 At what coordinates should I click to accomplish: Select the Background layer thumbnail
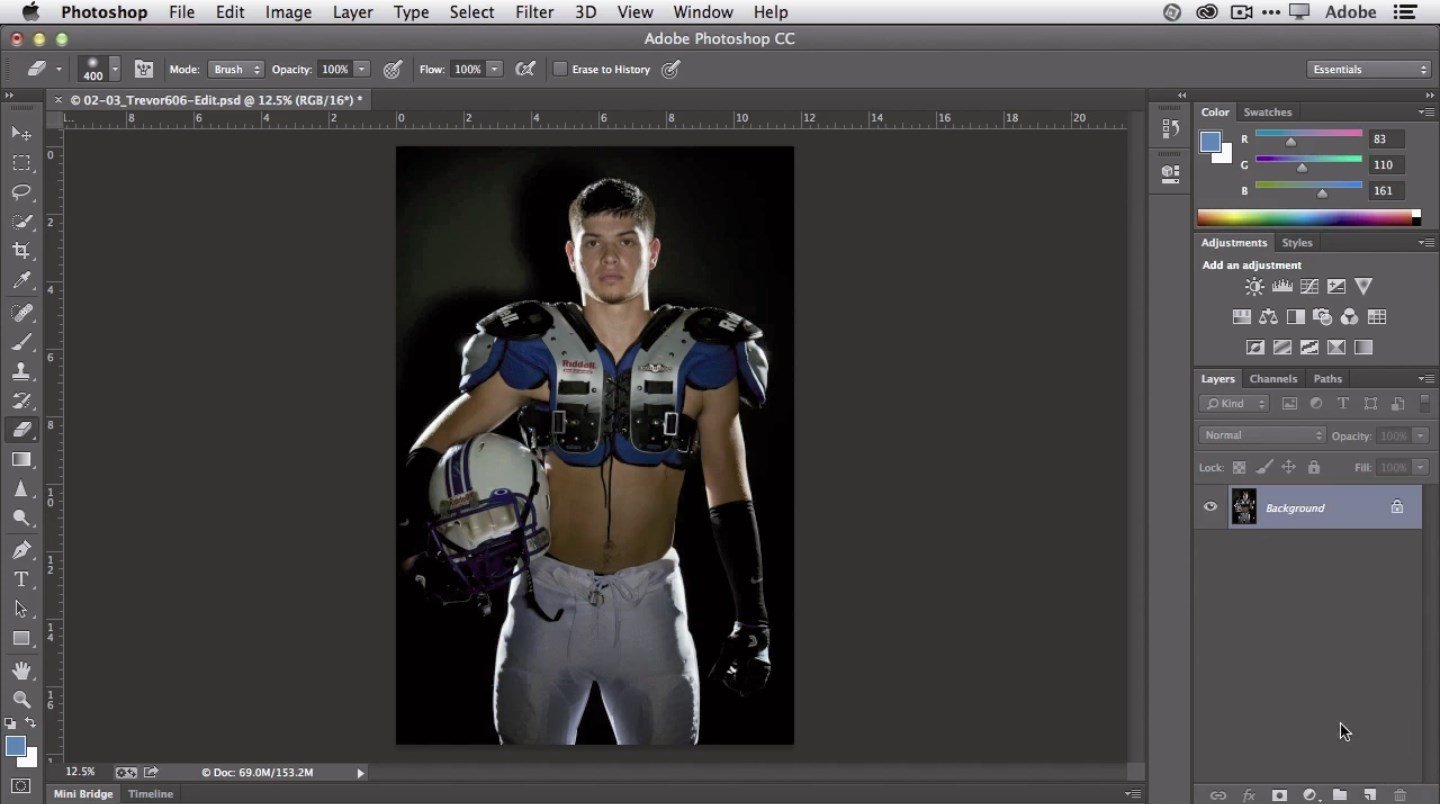(1244, 507)
